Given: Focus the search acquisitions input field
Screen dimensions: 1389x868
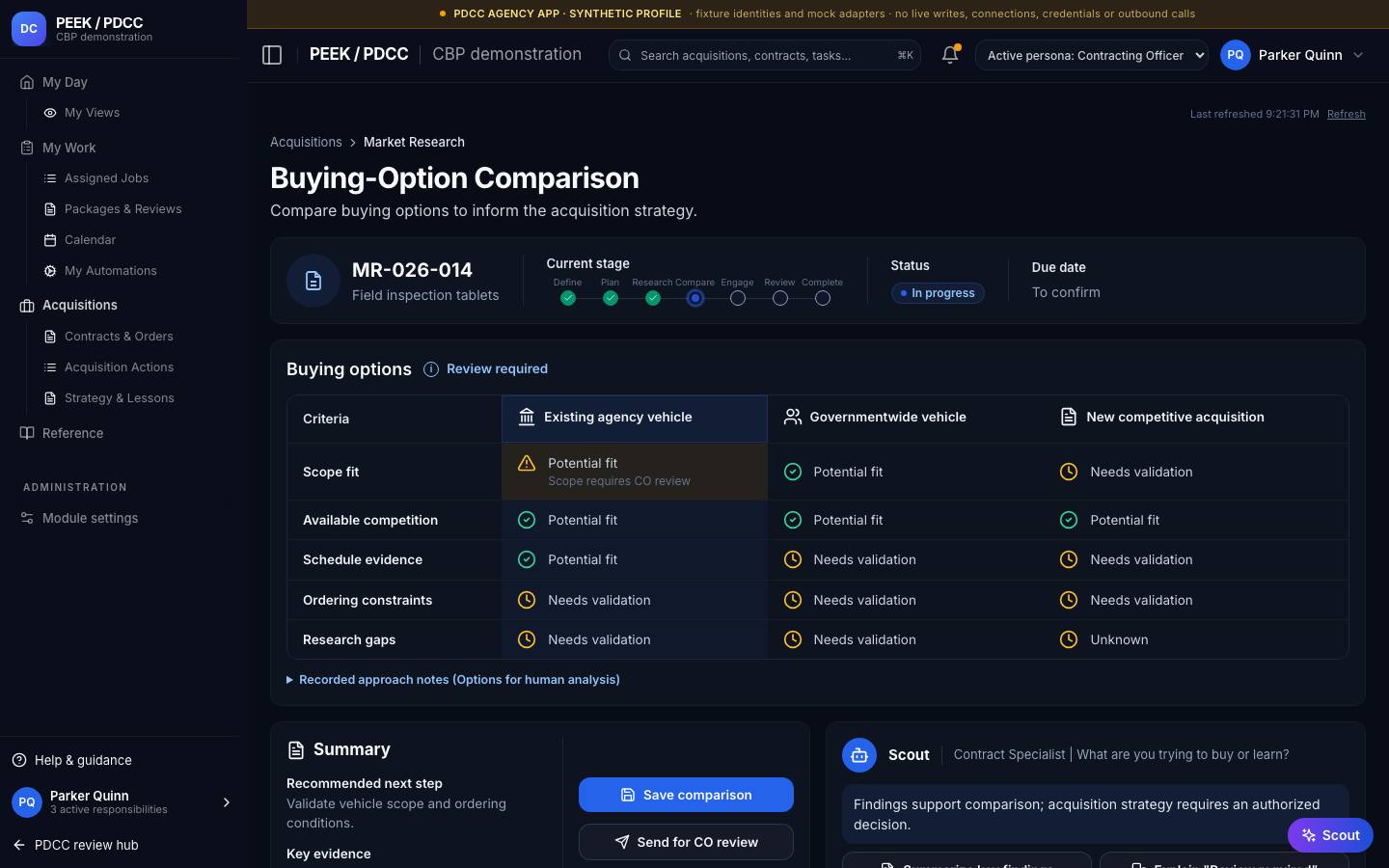Looking at the screenshot, I should click(764, 55).
